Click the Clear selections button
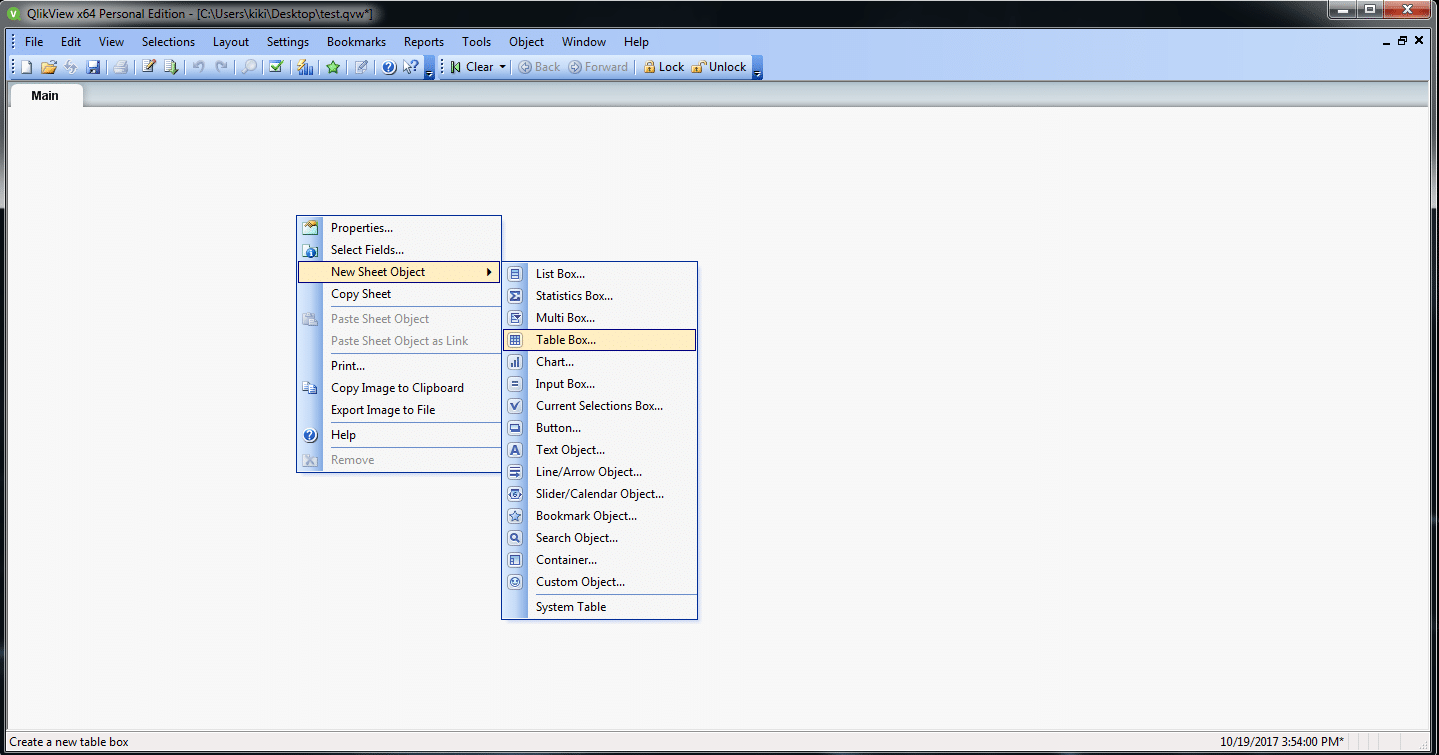Screen dimensions: 1439x755 pyautogui.click(x=471, y=67)
